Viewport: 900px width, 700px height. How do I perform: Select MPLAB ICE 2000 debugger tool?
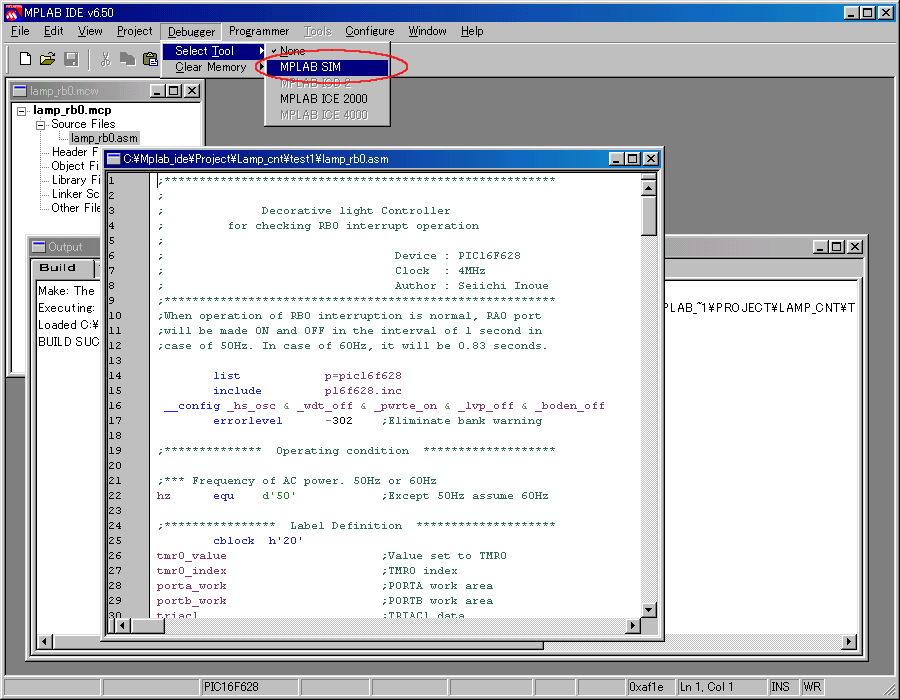click(x=327, y=99)
